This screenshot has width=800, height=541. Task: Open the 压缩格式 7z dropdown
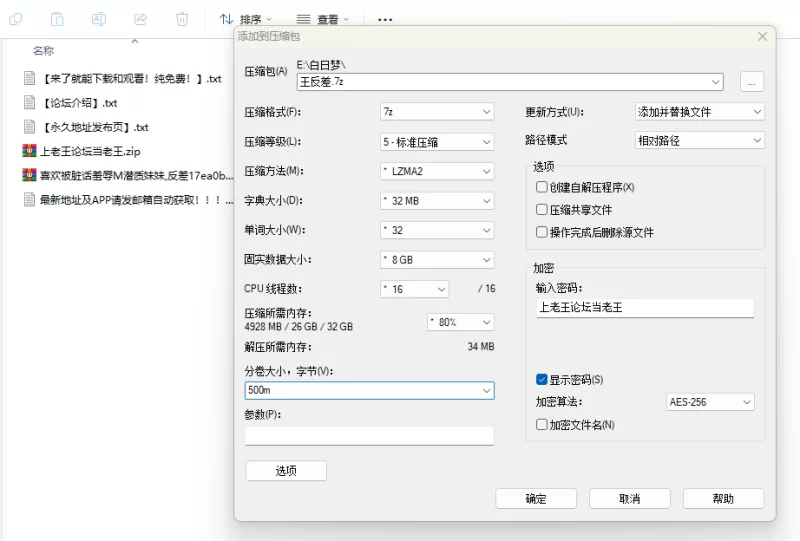[436, 112]
